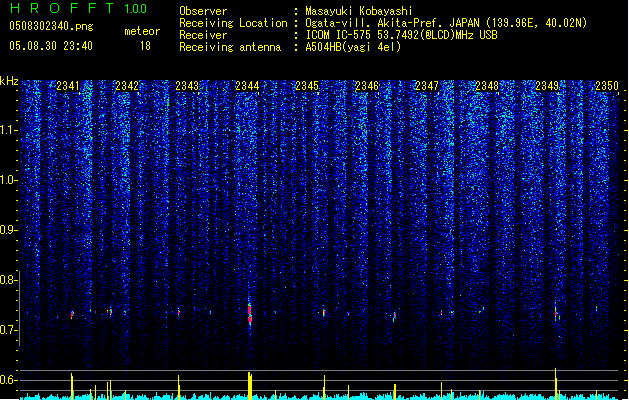Click the meteor label
The height and width of the screenshot is (400, 629).
point(142,31)
